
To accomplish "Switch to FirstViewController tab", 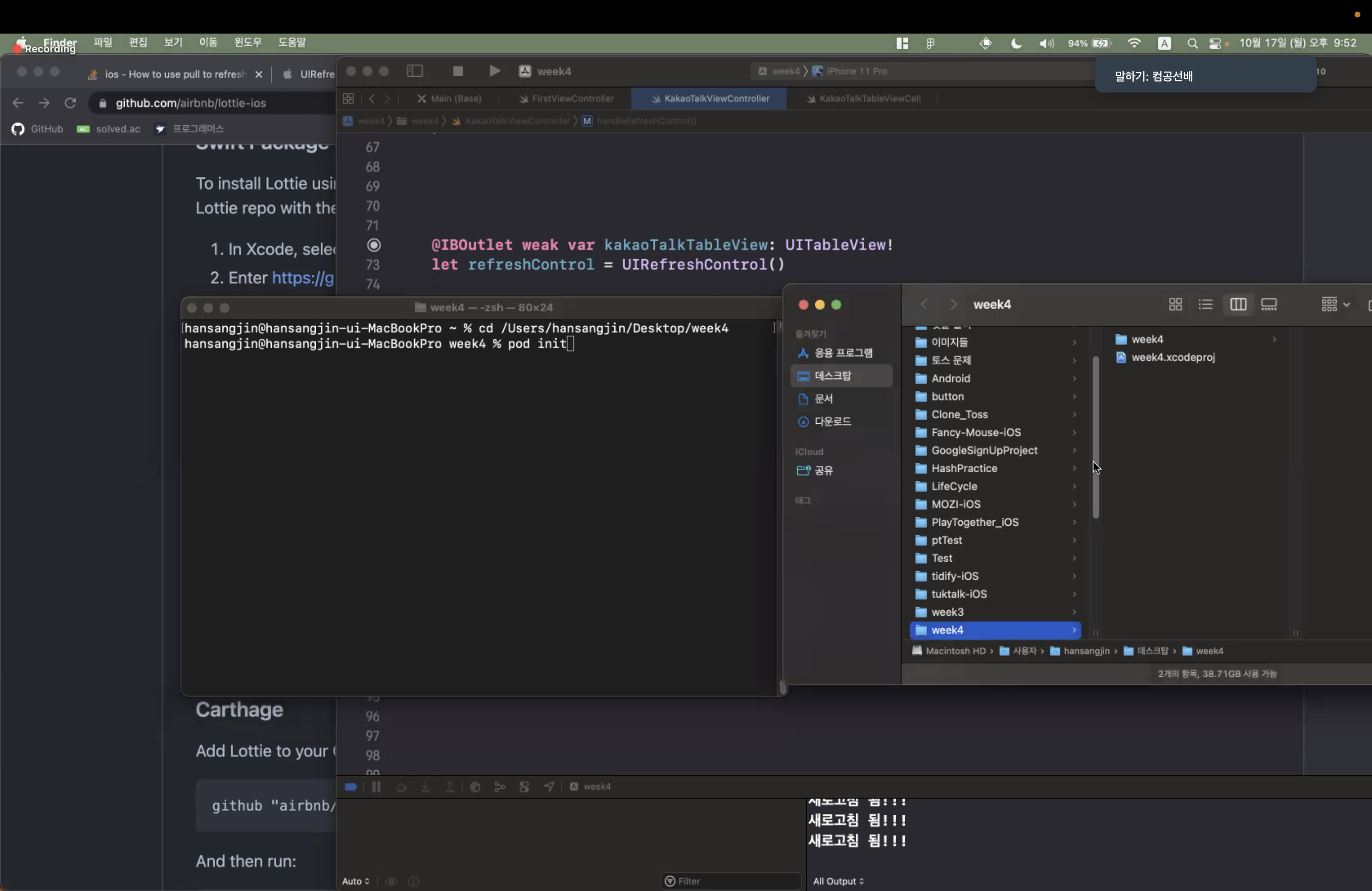I will [x=566, y=98].
